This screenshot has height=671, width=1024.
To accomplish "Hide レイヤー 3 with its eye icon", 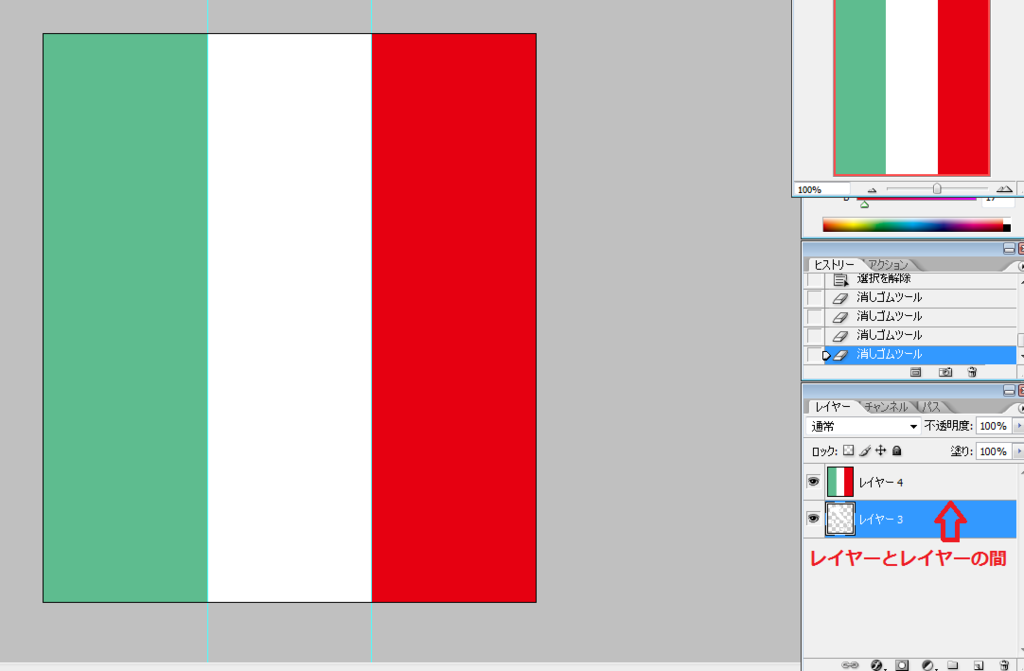I will point(813,519).
